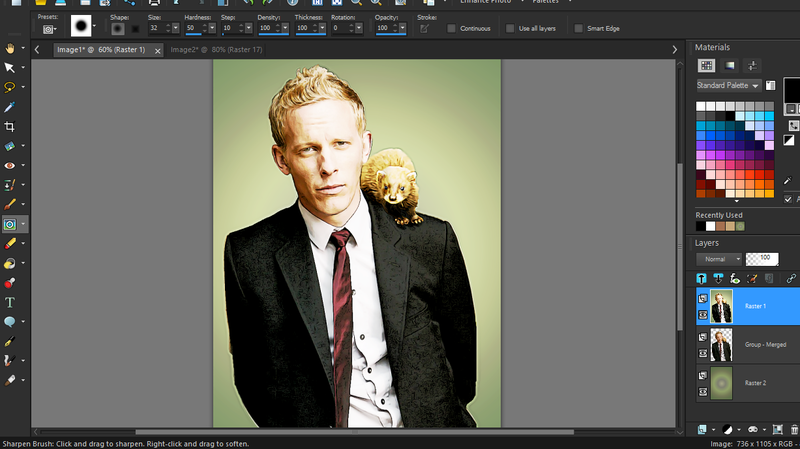Select the Warp Brush tool
Screen dimensions: 800x449
(10, 361)
